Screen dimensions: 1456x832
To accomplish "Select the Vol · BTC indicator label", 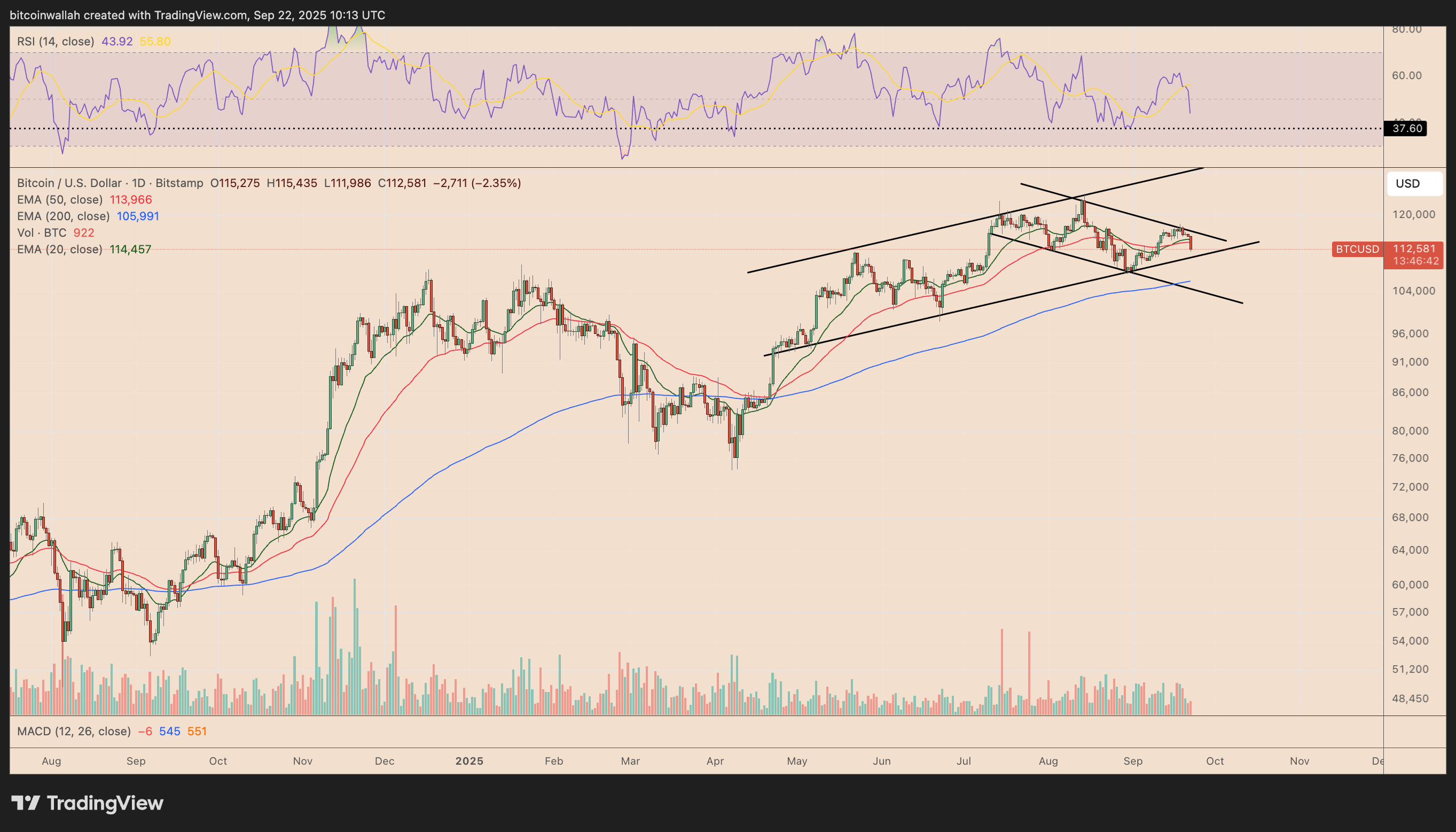I will click(x=42, y=232).
